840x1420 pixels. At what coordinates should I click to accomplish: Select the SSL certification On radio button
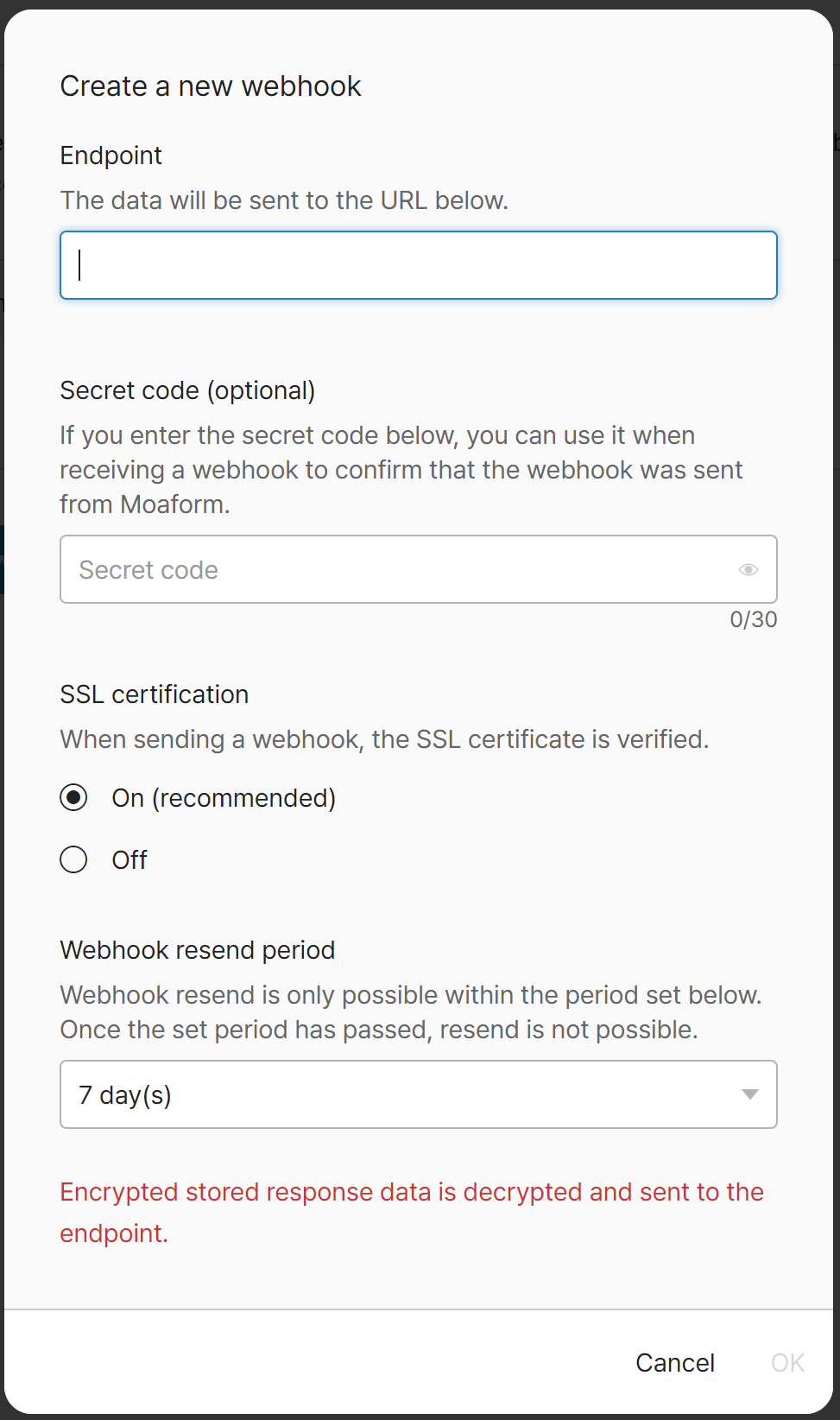pos(74,797)
